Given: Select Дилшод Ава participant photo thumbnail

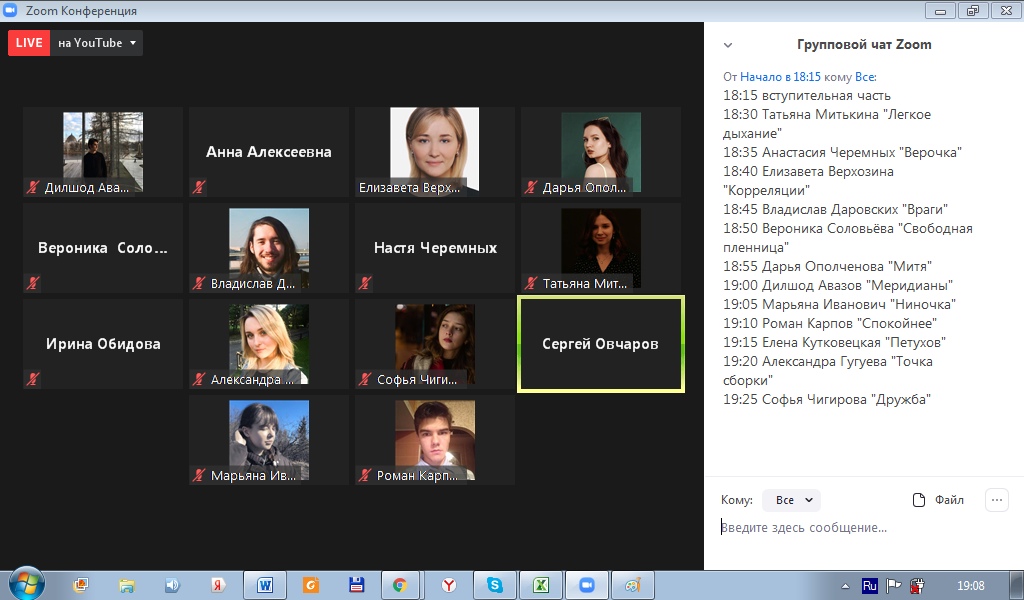Looking at the screenshot, I should pyautogui.click(x=103, y=152).
